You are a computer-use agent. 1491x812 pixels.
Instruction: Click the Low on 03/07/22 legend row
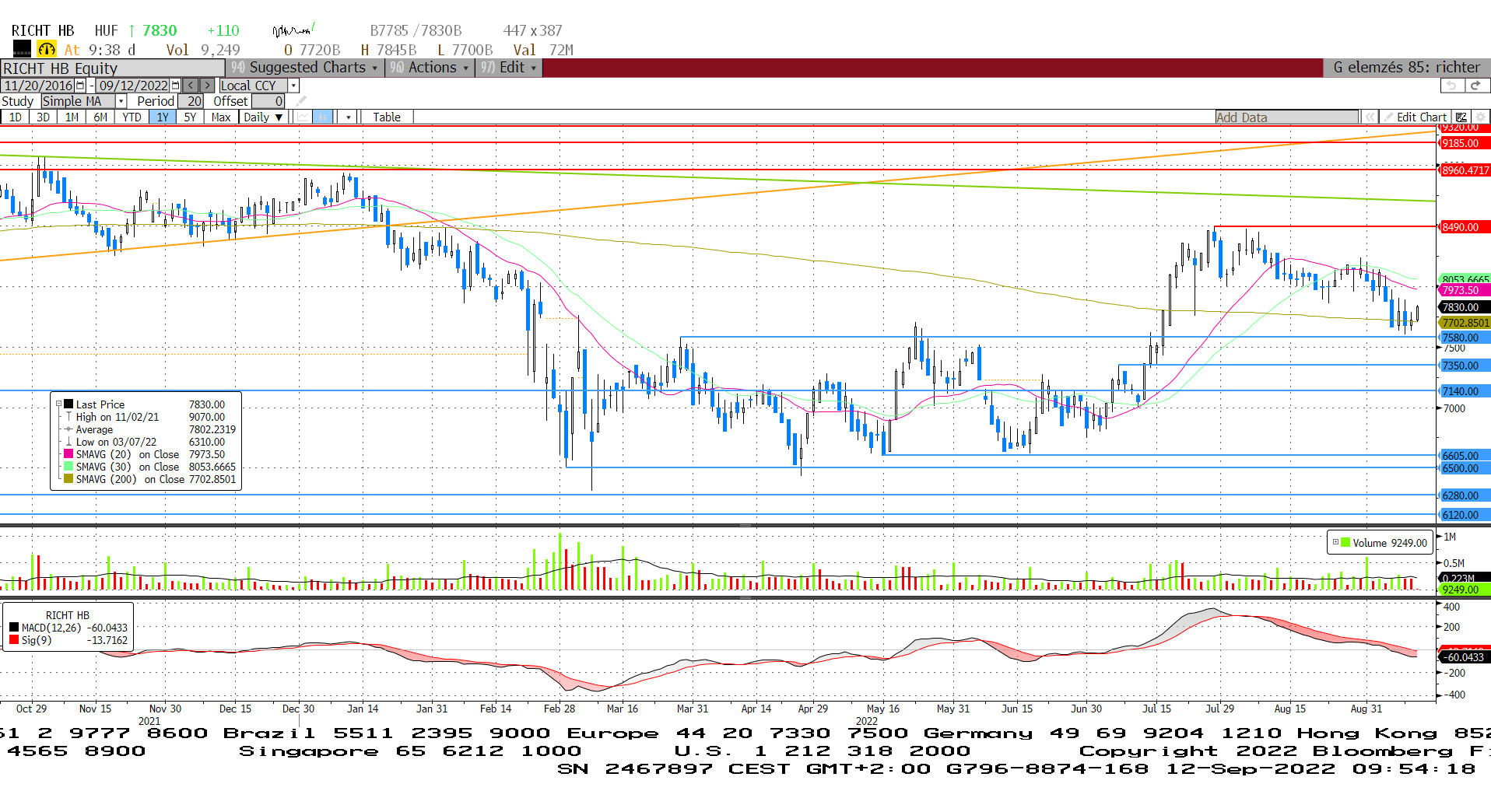coord(145,442)
